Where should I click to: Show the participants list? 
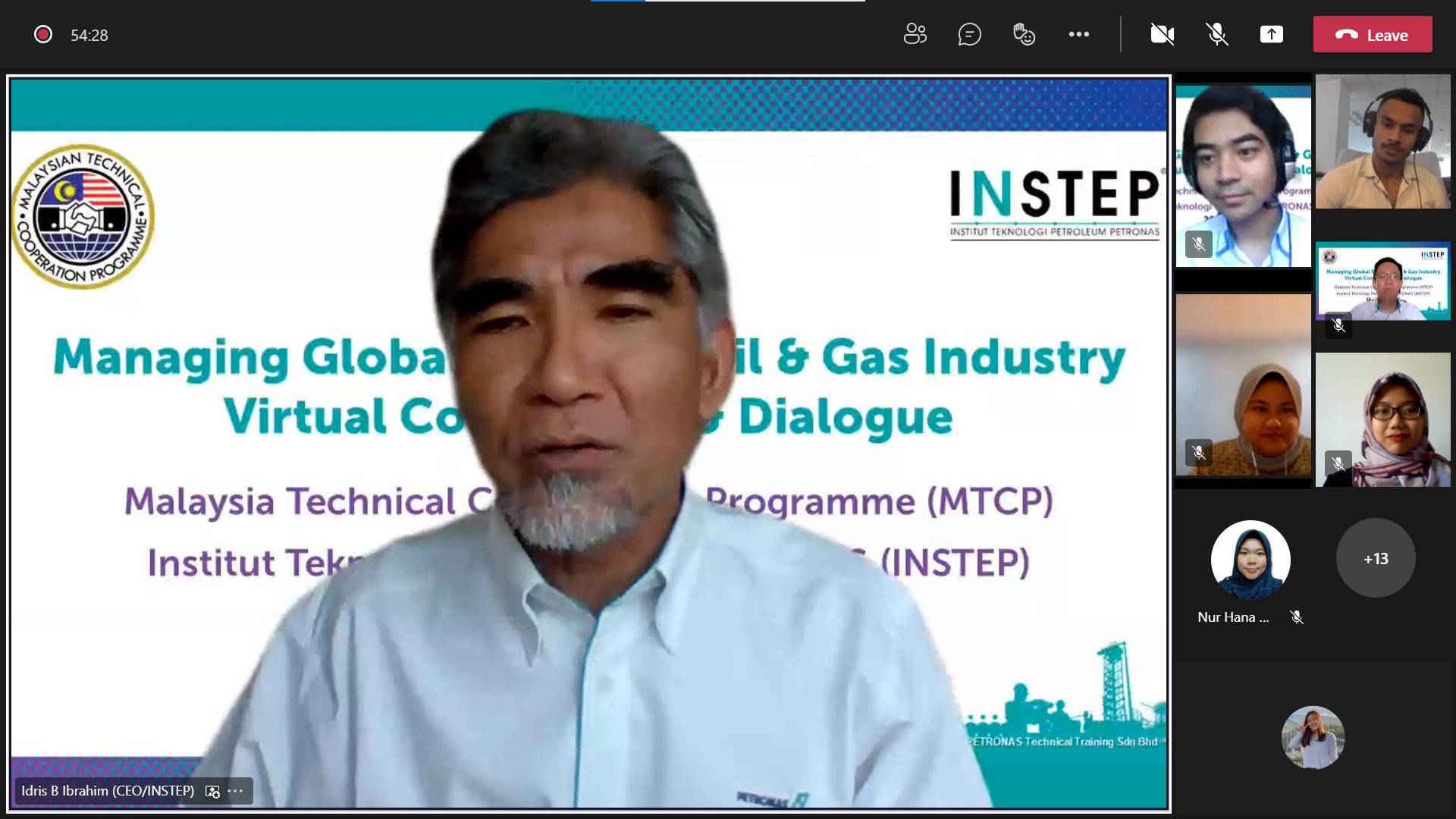[915, 34]
